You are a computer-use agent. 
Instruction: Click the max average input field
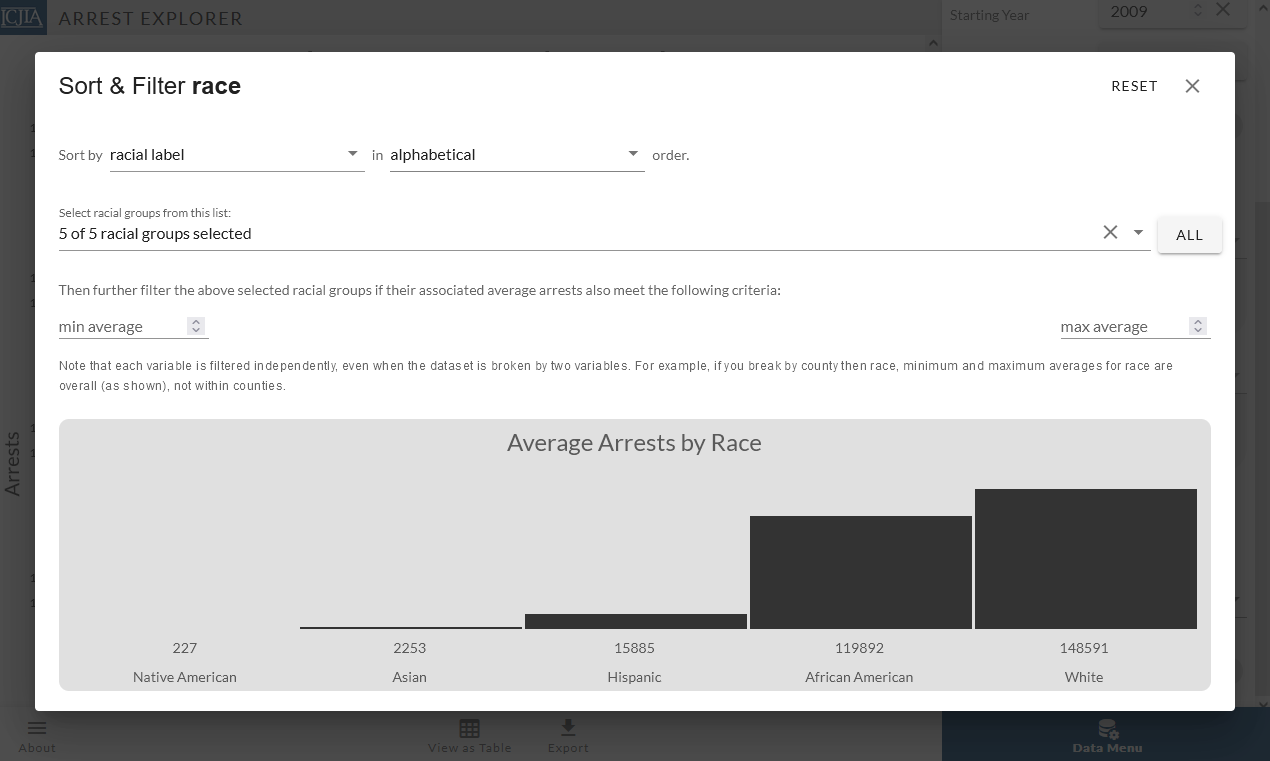(x=1122, y=327)
